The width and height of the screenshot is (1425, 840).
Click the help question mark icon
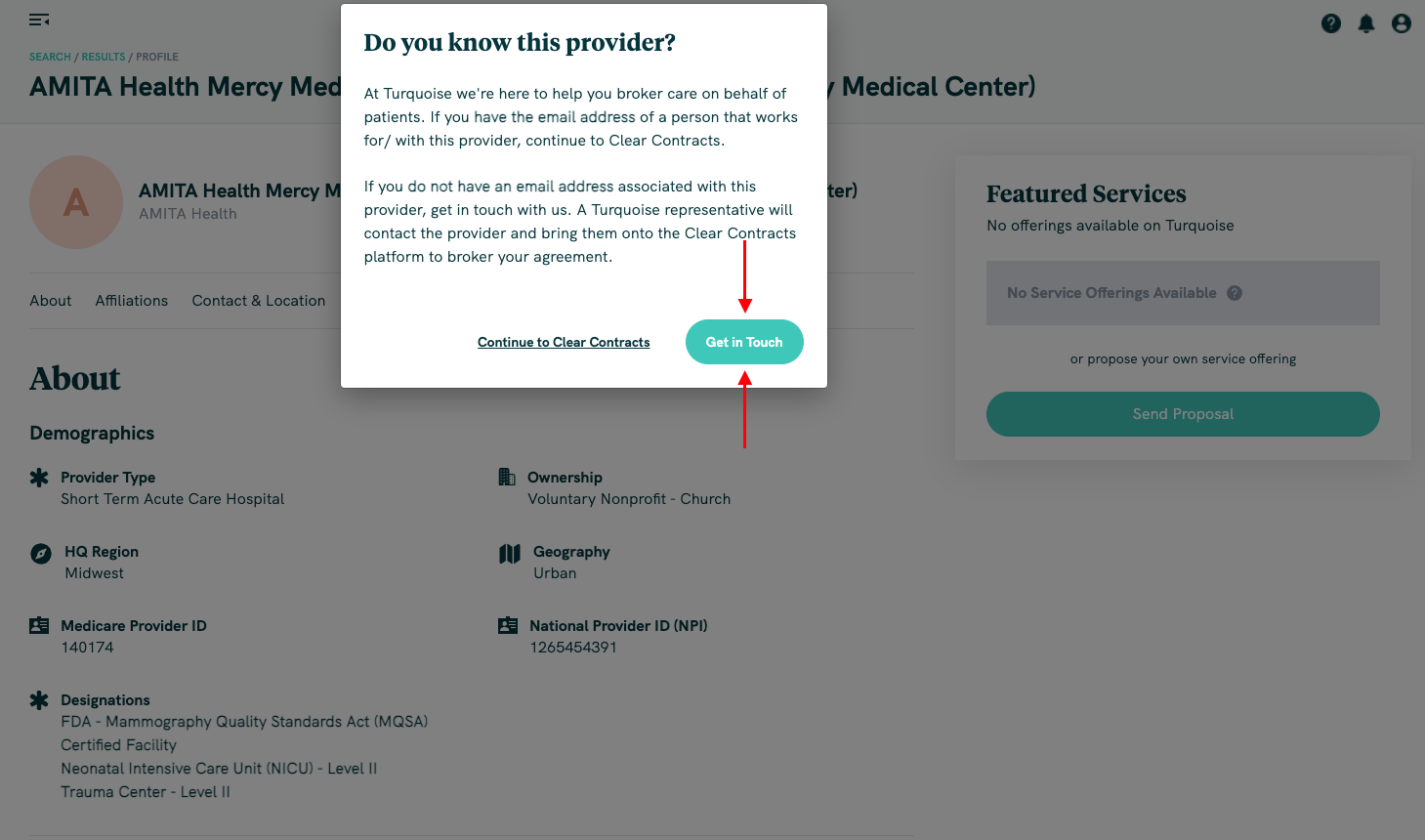click(x=1331, y=23)
